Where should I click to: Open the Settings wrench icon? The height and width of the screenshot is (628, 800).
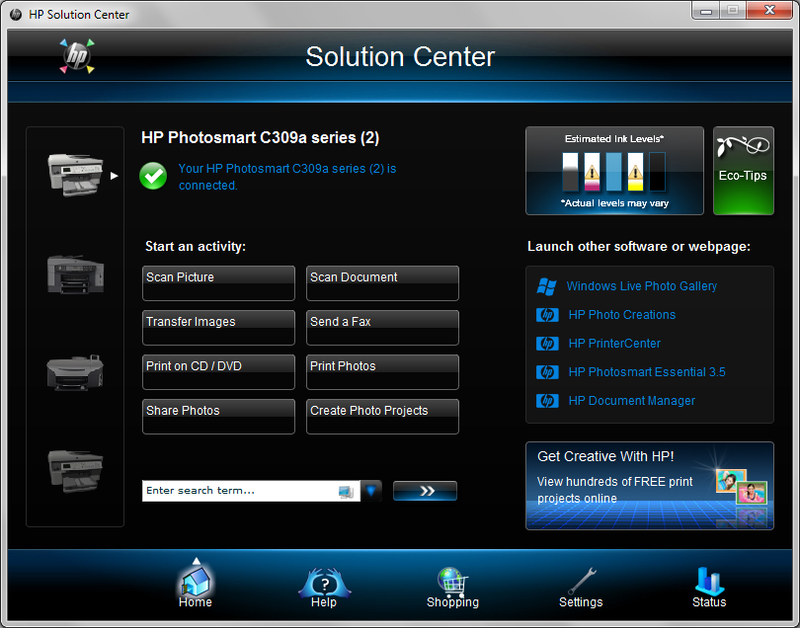[x=582, y=581]
